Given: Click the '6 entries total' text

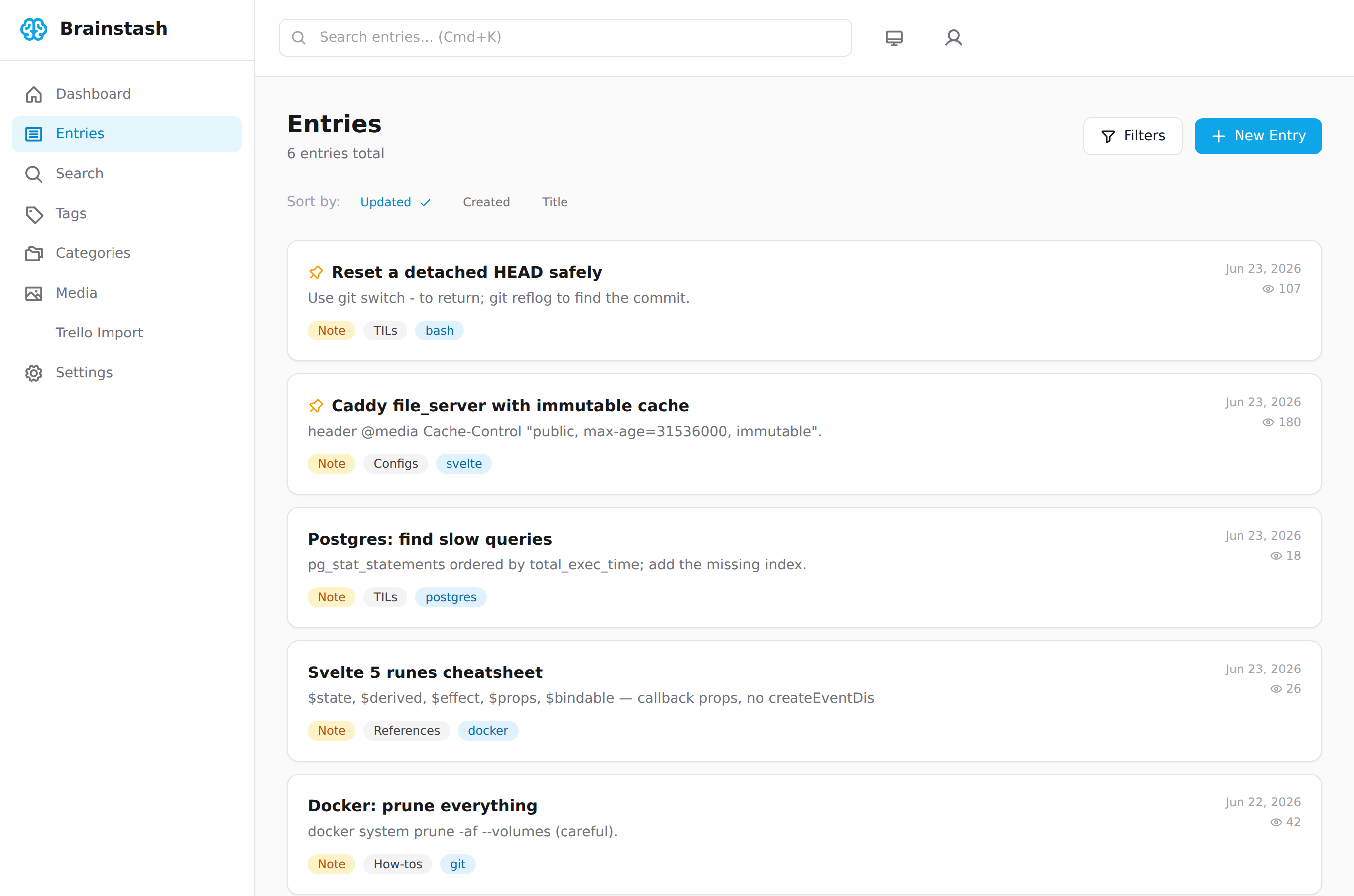Looking at the screenshot, I should pos(336,154).
